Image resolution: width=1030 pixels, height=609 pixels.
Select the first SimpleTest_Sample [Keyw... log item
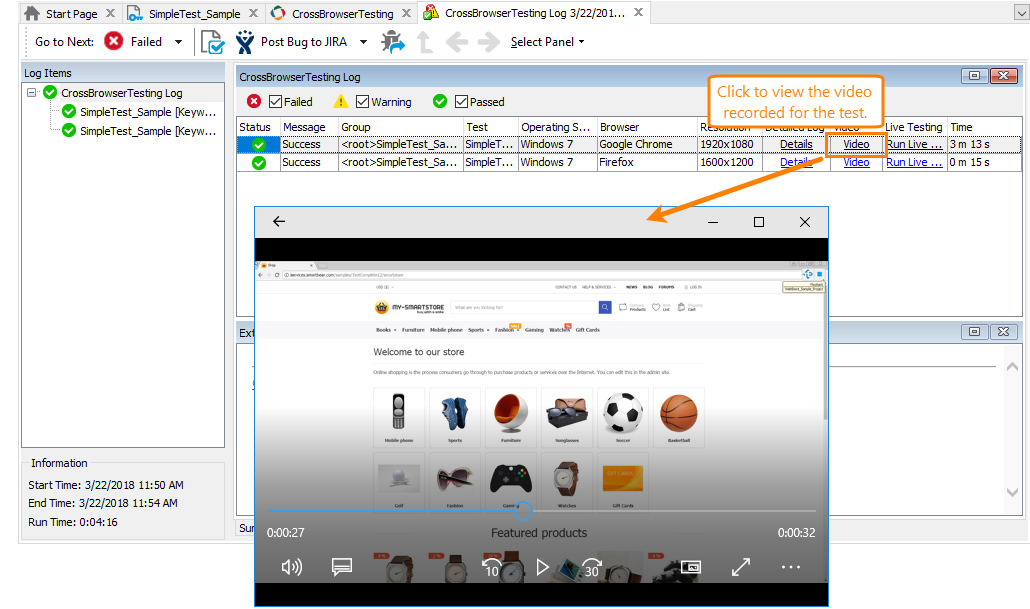(x=148, y=112)
